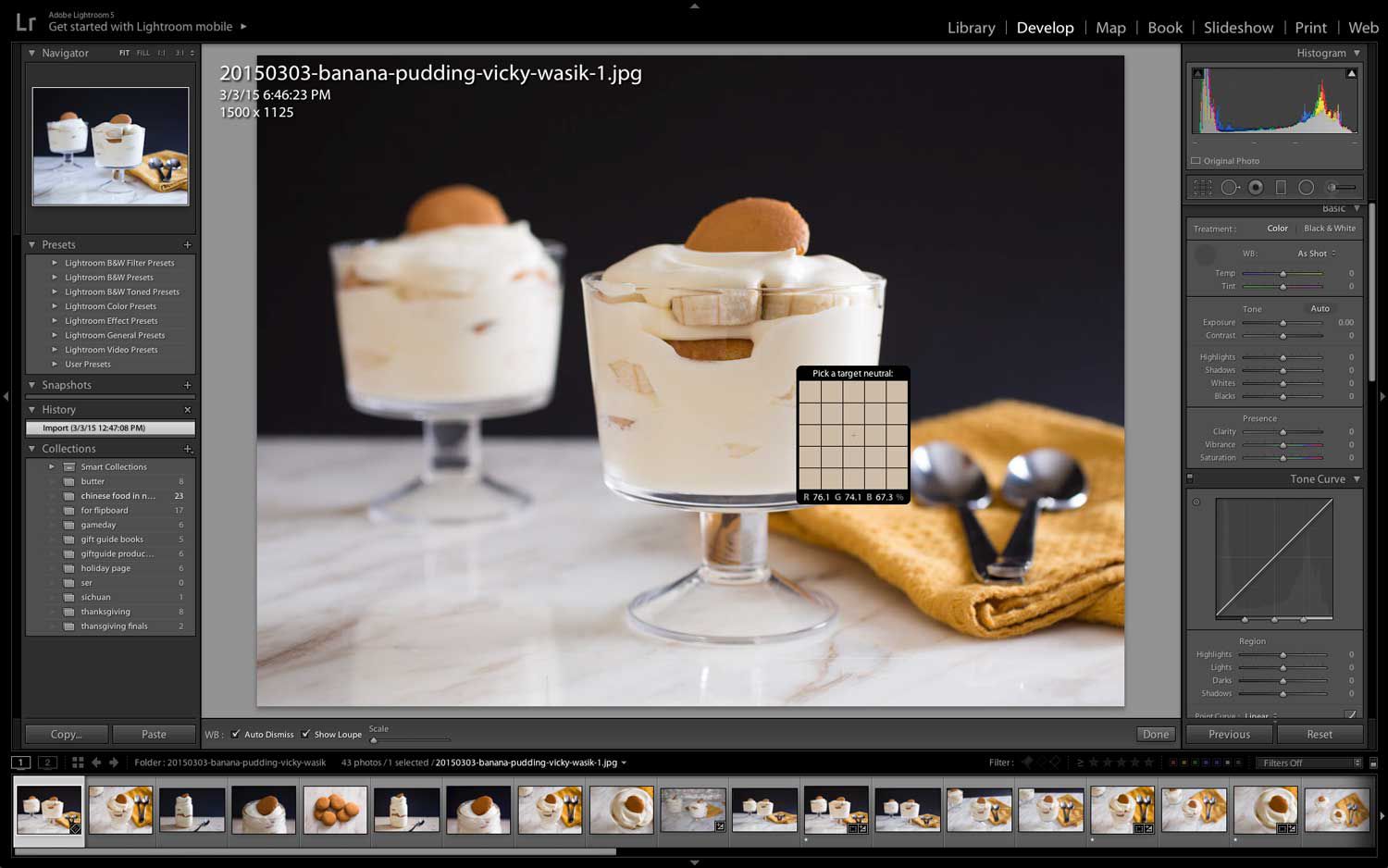1388x868 pixels.
Task: Click the go-to-previous-photo arrow icon
Action: click(96, 763)
